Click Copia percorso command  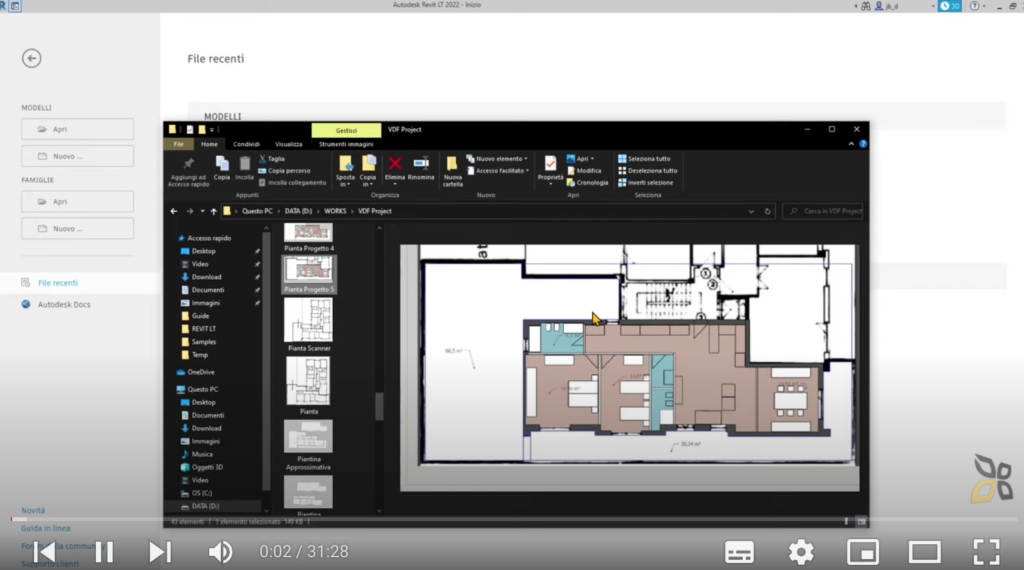pyautogui.click(x=284, y=170)
